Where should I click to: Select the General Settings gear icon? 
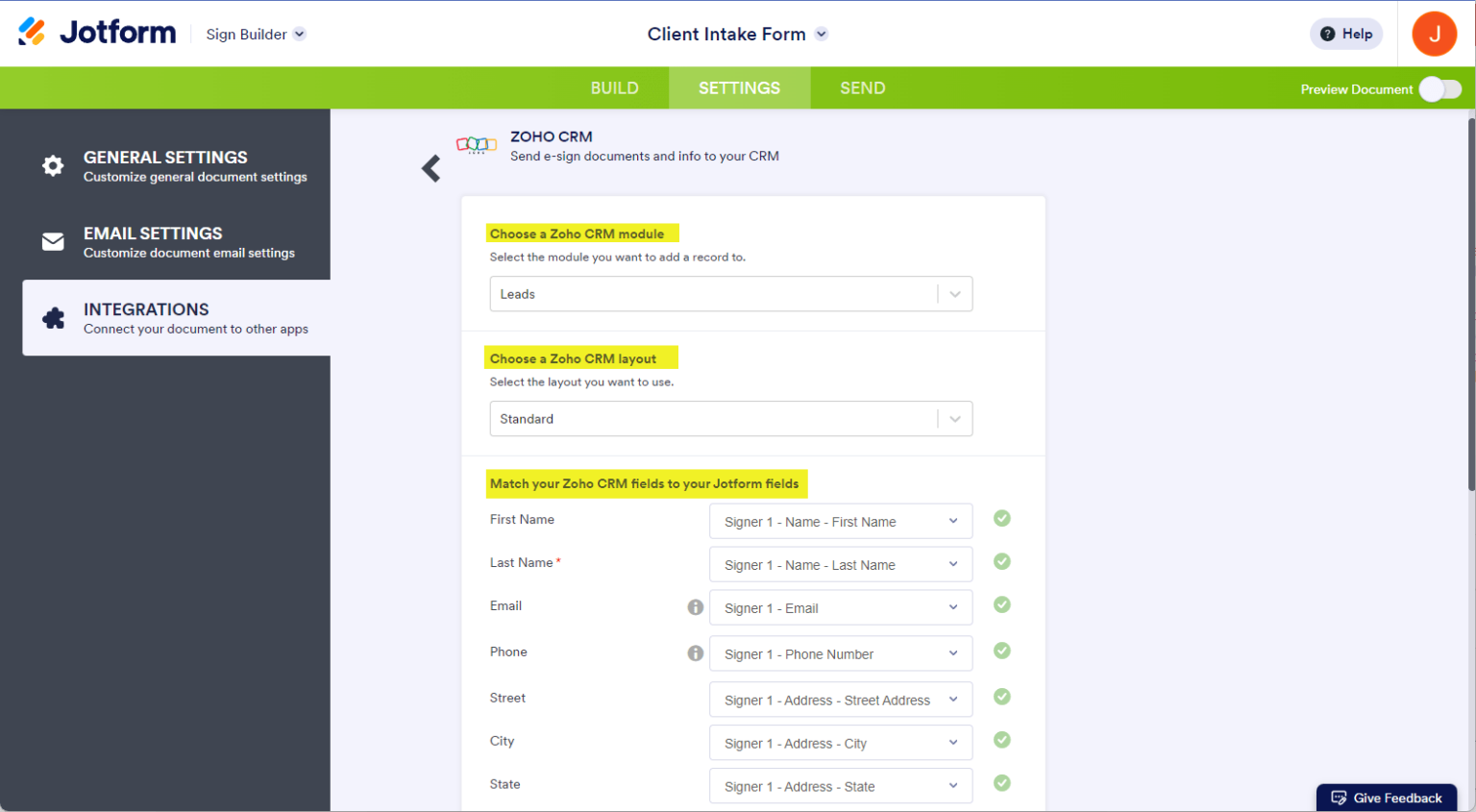53,165
